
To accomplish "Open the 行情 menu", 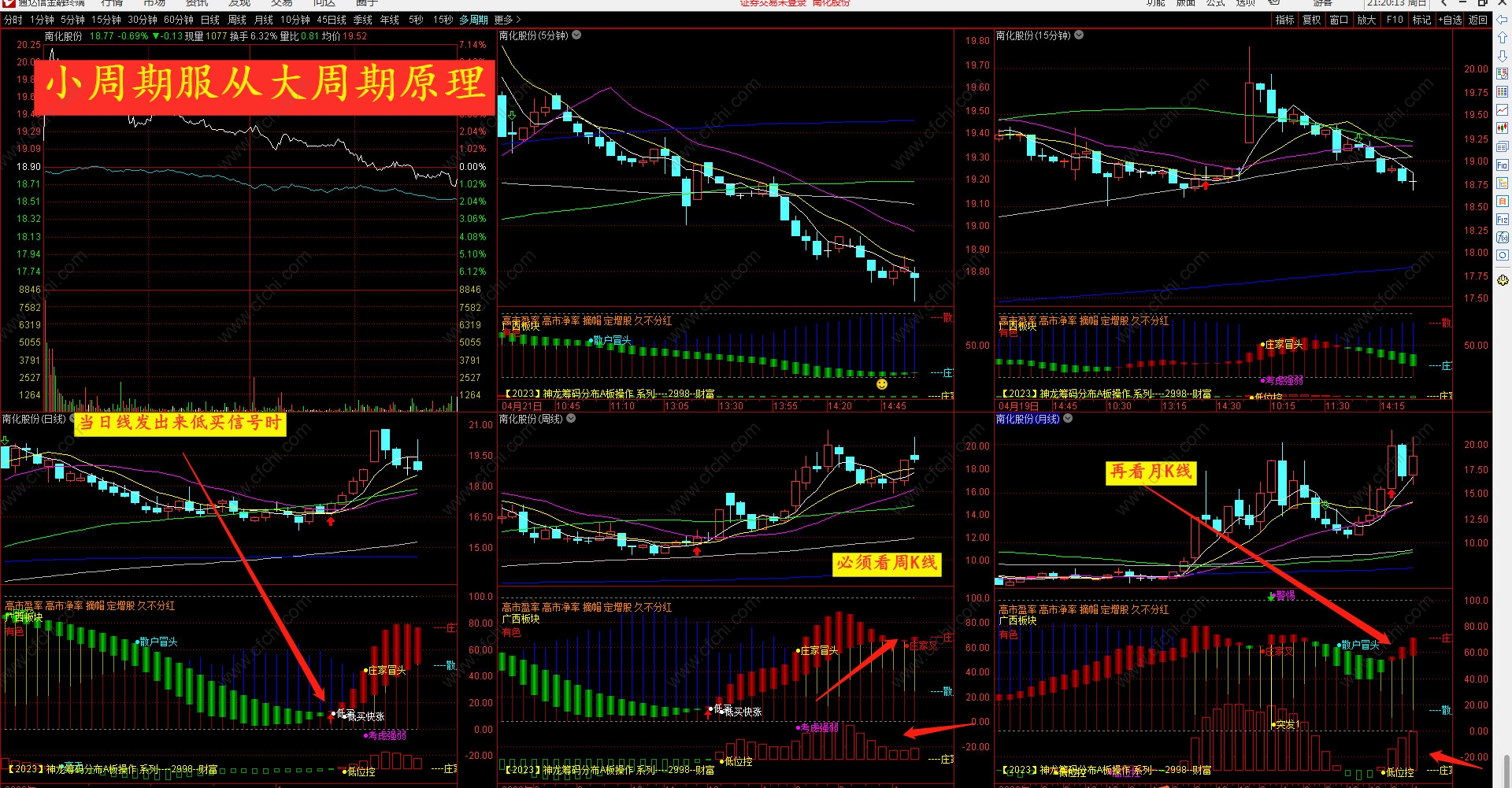I will point(112,4).
